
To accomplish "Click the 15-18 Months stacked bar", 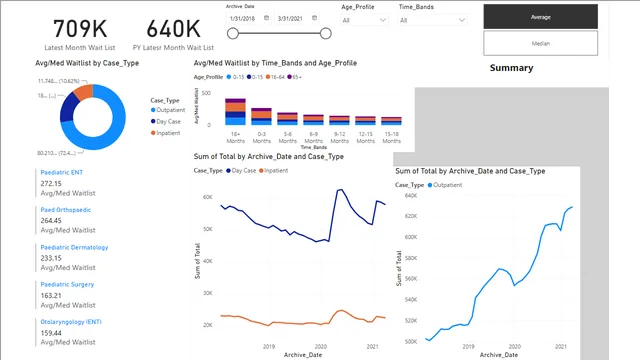I will pos(391,121).
